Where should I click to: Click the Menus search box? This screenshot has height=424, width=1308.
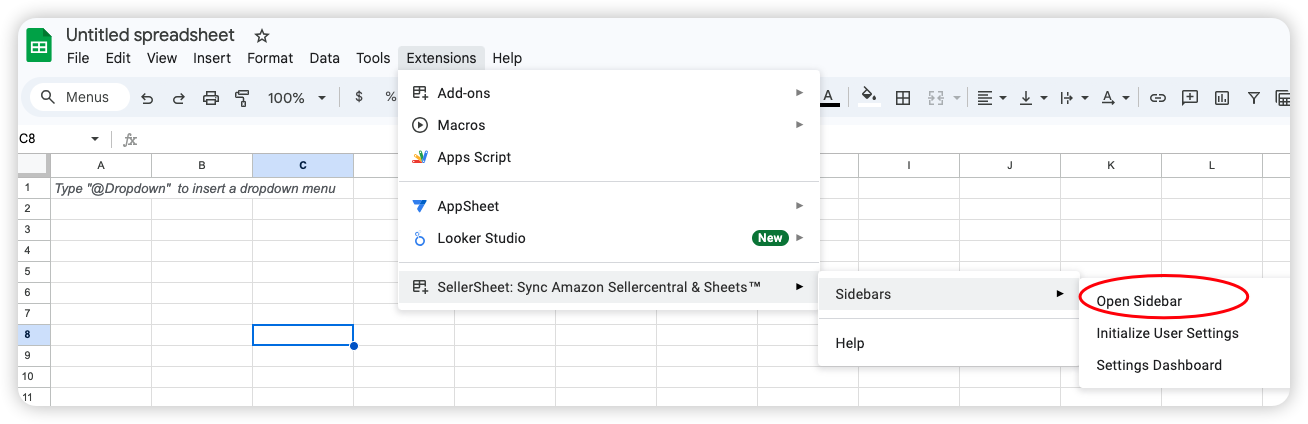click(80, 98)
